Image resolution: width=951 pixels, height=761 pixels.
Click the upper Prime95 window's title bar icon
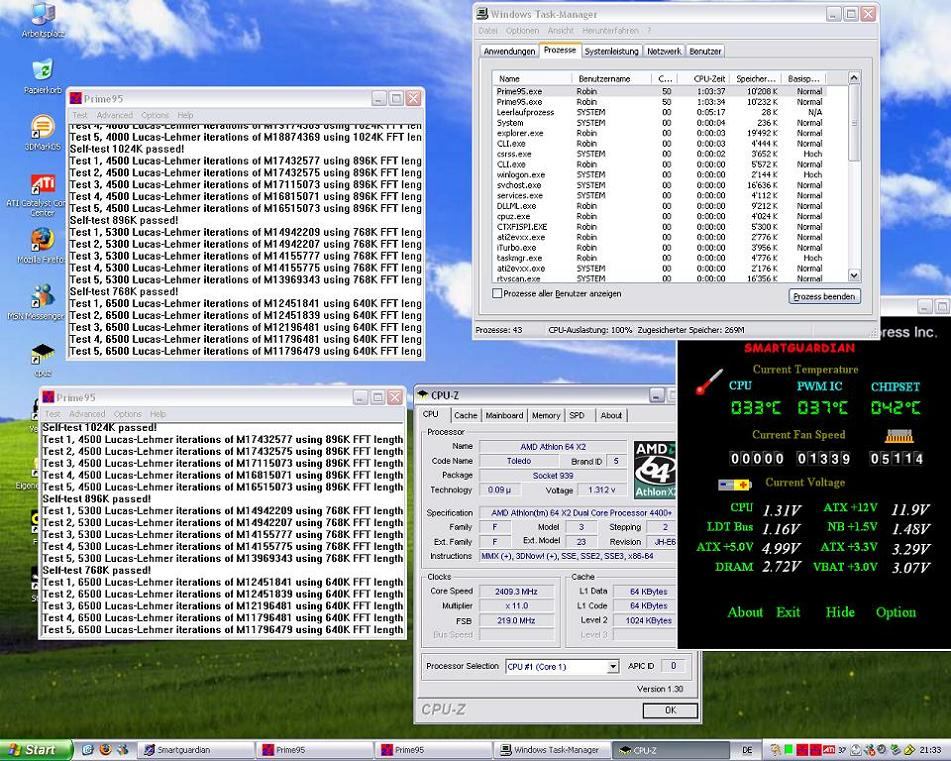tap(76, 98)
